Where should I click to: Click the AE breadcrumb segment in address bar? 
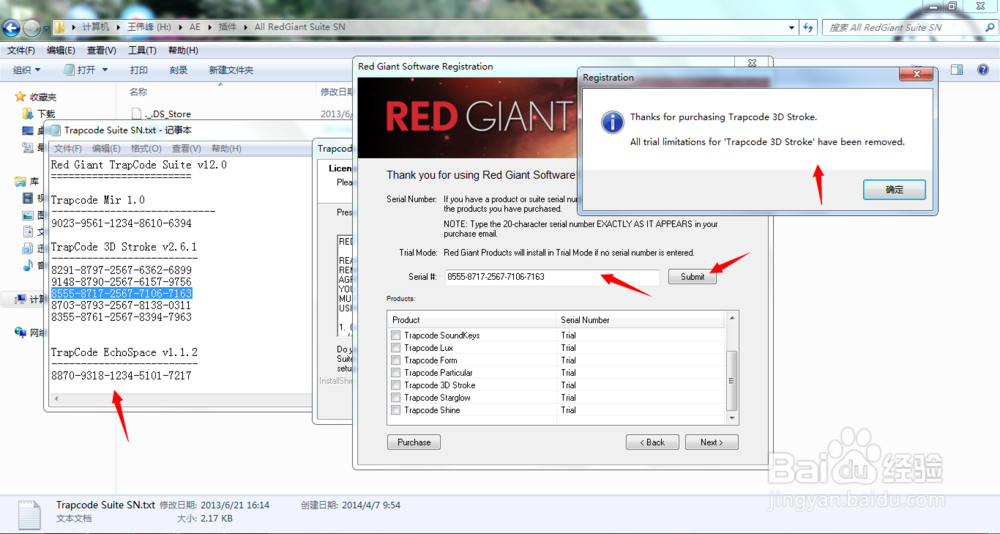click(x=195, y=27)
